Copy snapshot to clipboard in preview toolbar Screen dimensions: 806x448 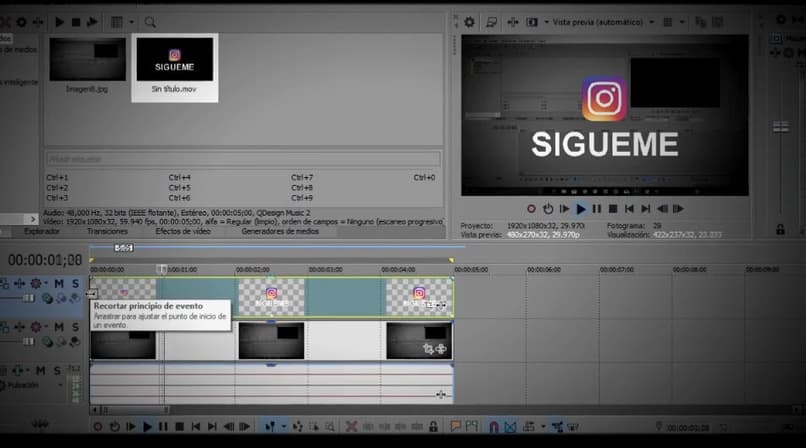(701, 22)
